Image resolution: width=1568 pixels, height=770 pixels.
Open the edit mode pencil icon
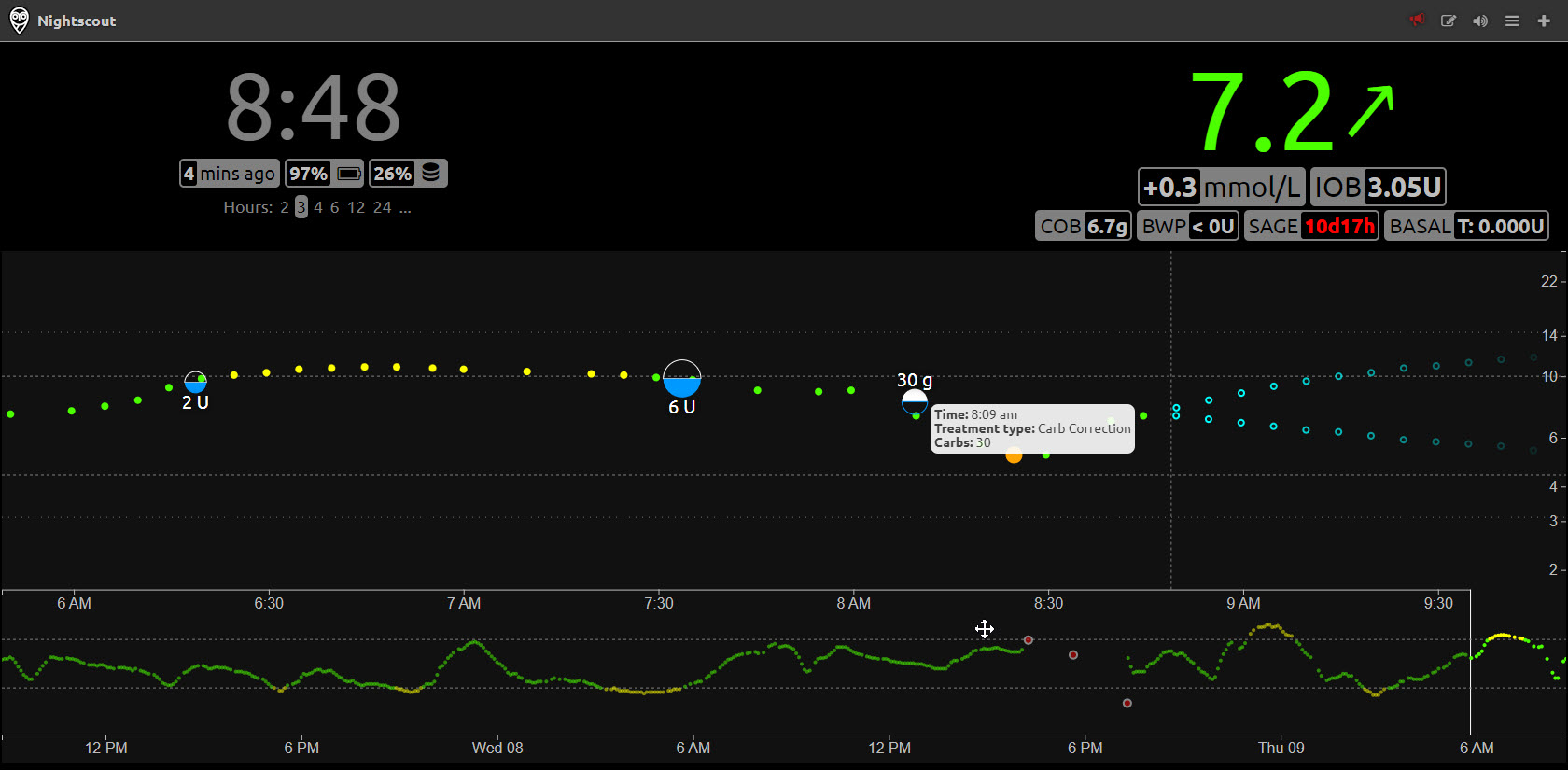pyautogui.click(x=1449, y=21)
